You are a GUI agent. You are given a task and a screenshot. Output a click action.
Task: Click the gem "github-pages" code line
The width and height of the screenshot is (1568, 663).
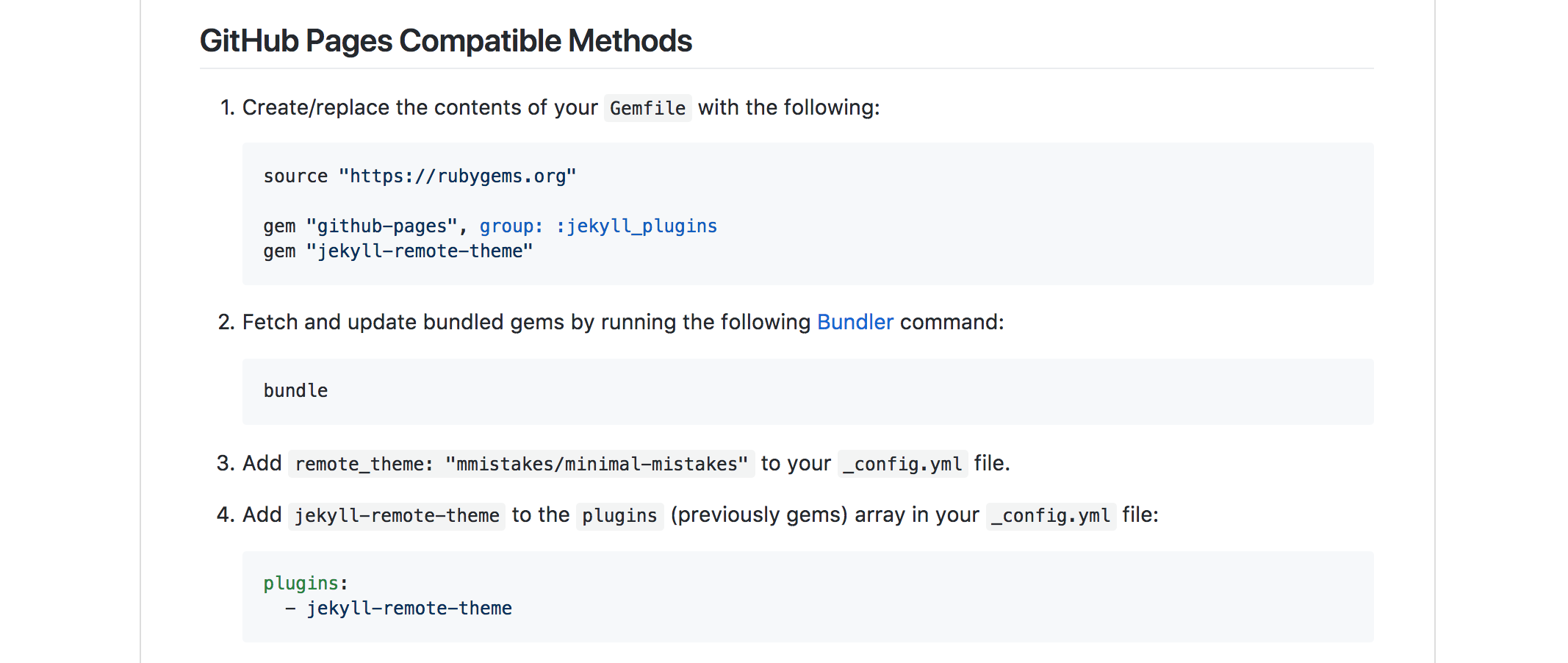(490, 226)
